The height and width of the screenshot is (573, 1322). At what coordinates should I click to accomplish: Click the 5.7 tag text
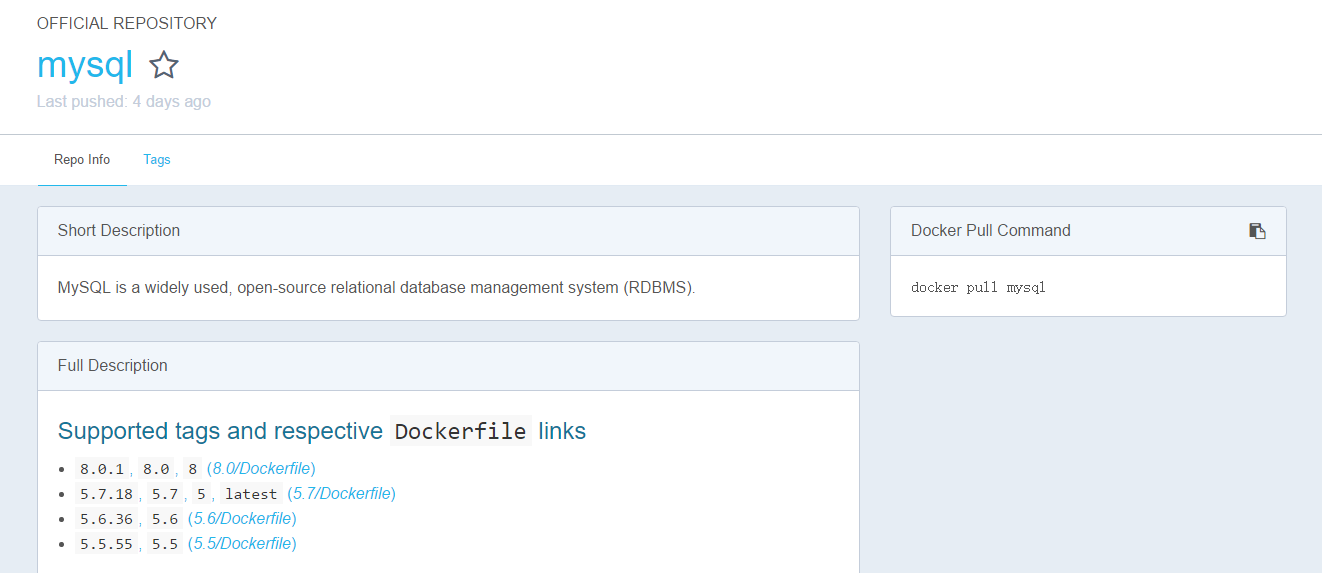[164, 494]
